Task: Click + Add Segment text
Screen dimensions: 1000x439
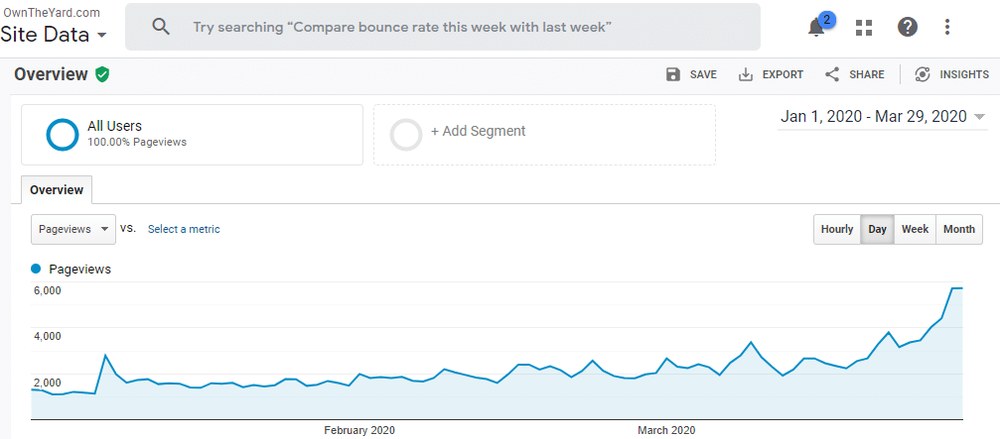Action: click(478, 131)
